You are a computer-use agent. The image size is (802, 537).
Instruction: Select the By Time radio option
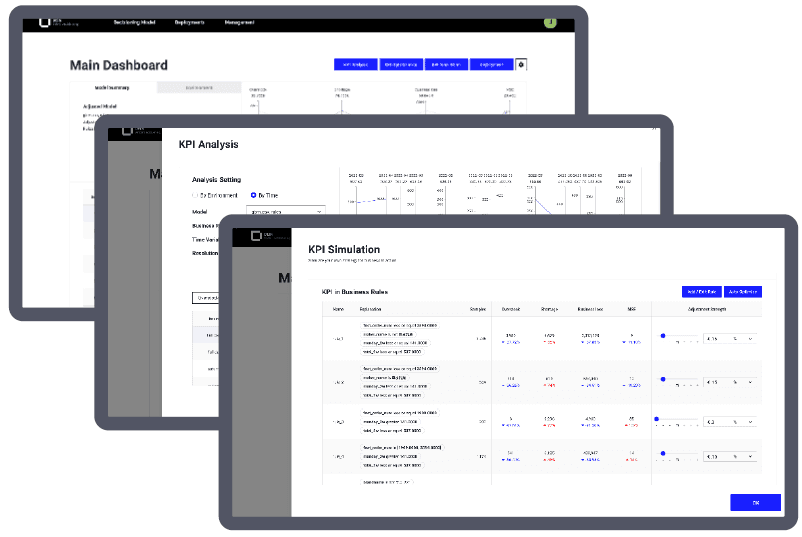(254, 195)
